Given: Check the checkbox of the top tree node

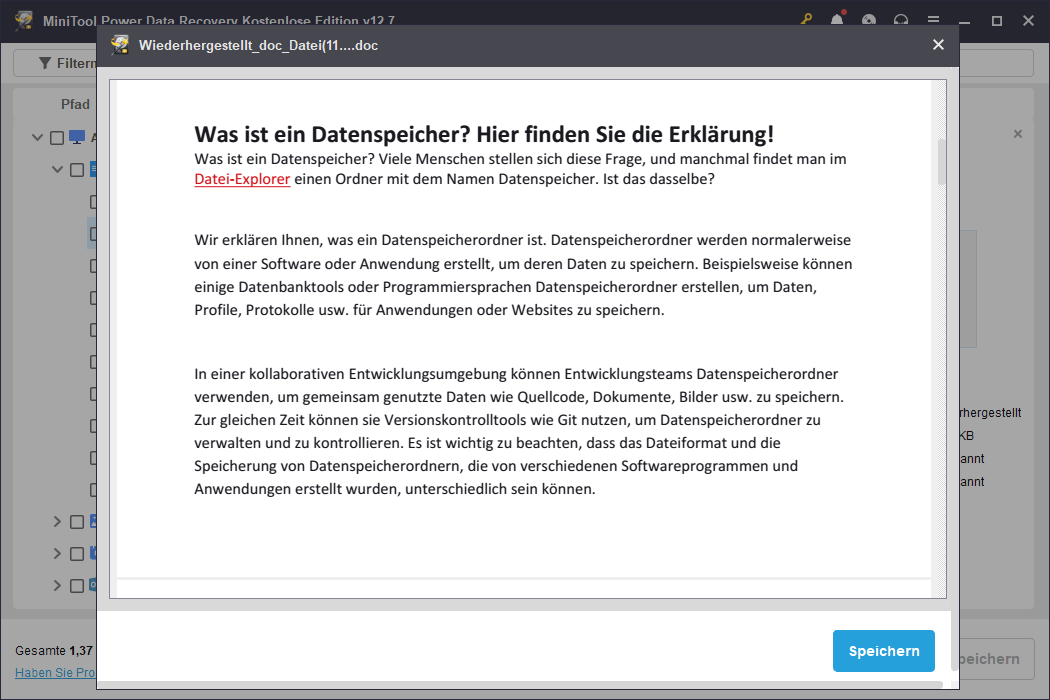Looking at the screenshot, I should pos(57,137).
